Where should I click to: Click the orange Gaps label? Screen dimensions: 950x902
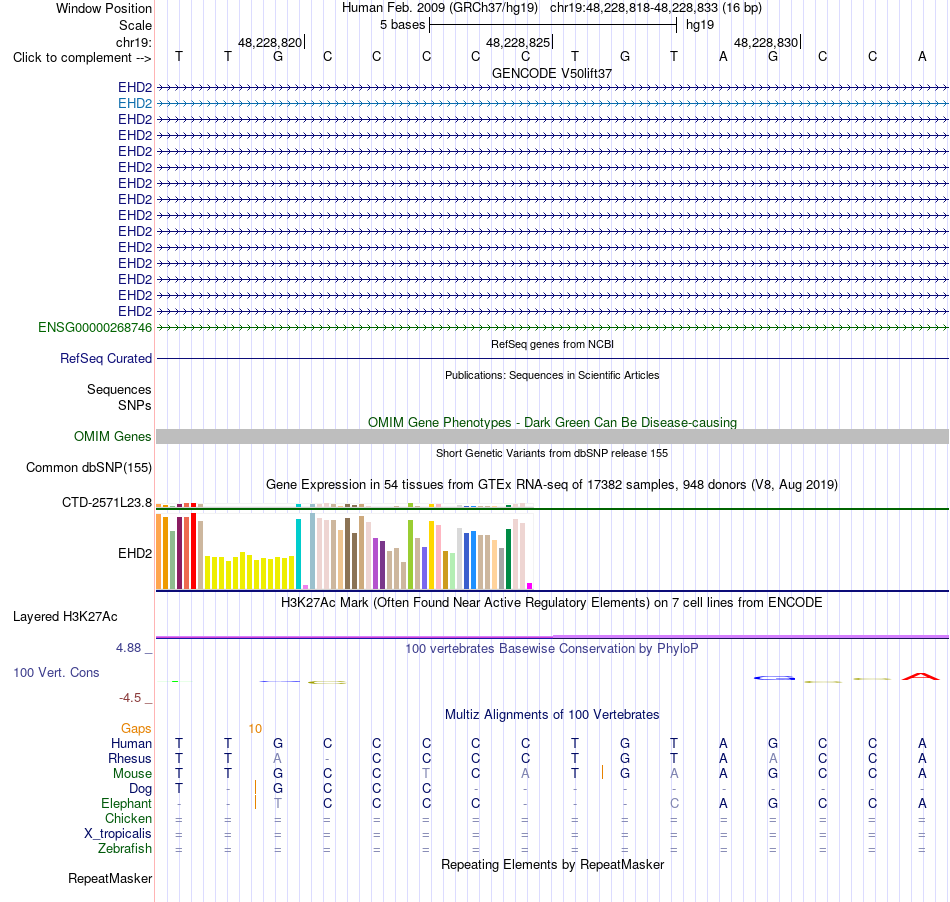[136, 729]
